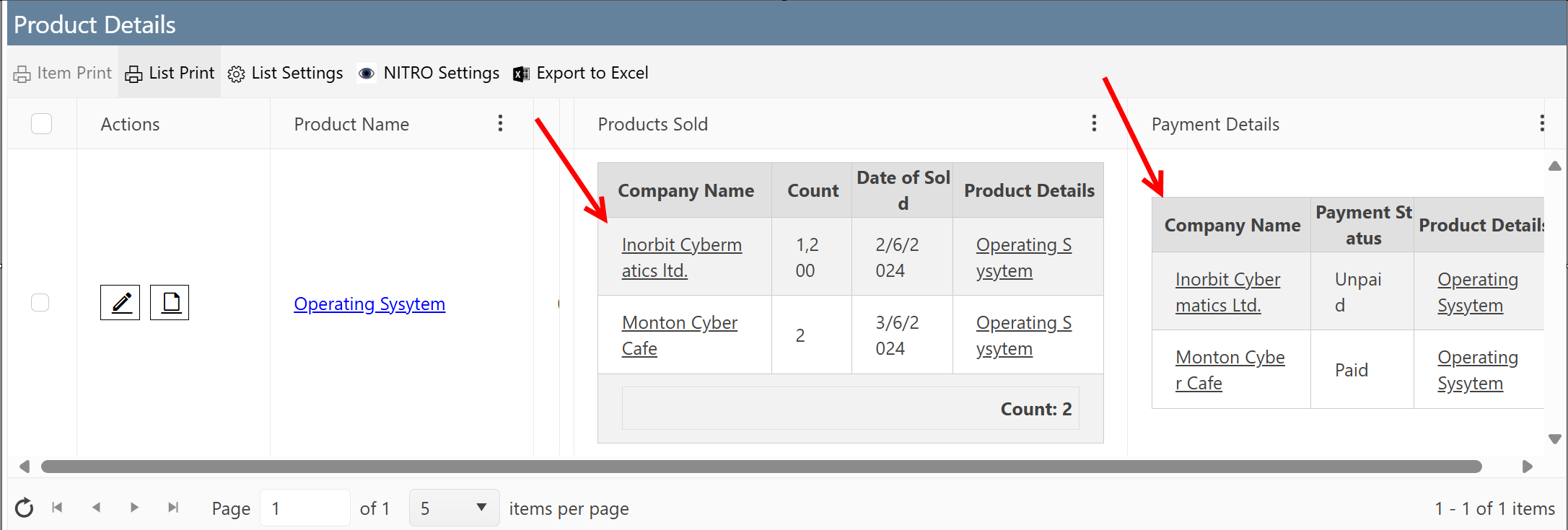The height and width of the screenshot is (530, 1568).
Task: Tick the select-all checkbox in header
Action: coord(42,124)
